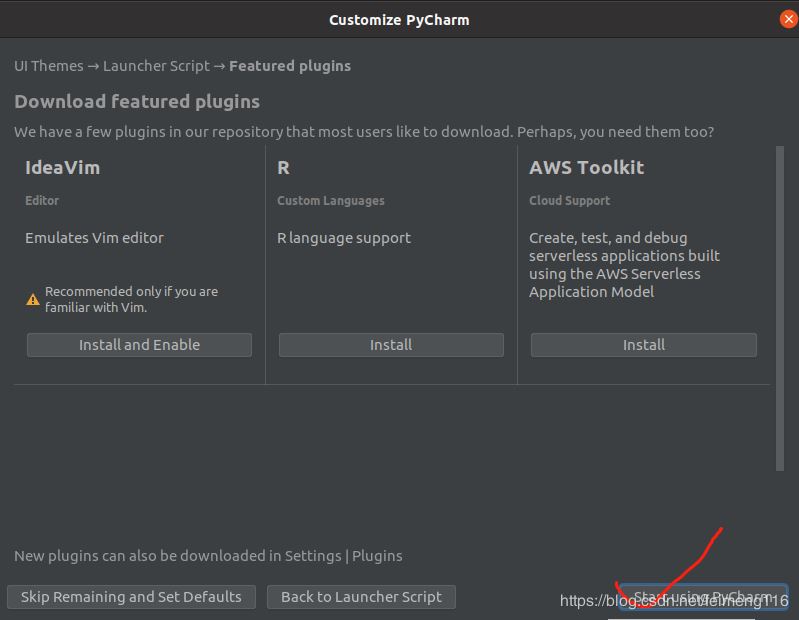The image size is (799, 620).
Task: Click the Customize PyCharm title bar
Action: (x=399, y=19)
